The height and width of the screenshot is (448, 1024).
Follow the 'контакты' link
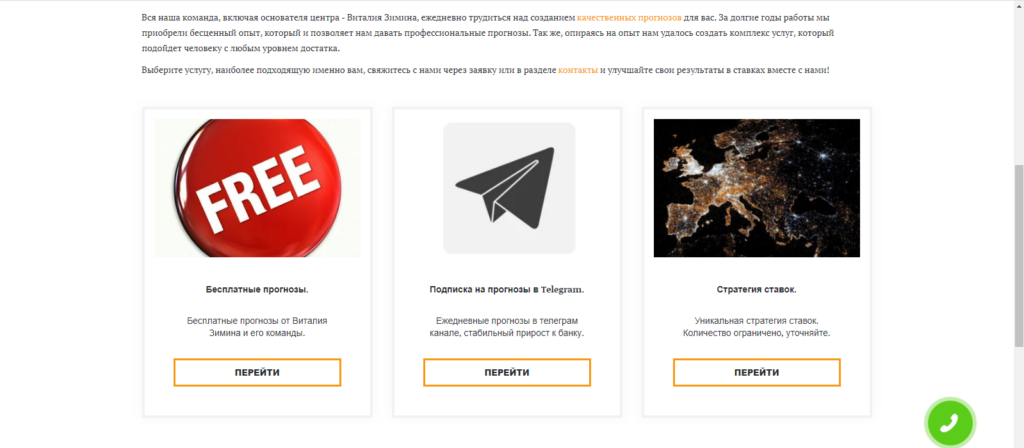click(577, 70)
